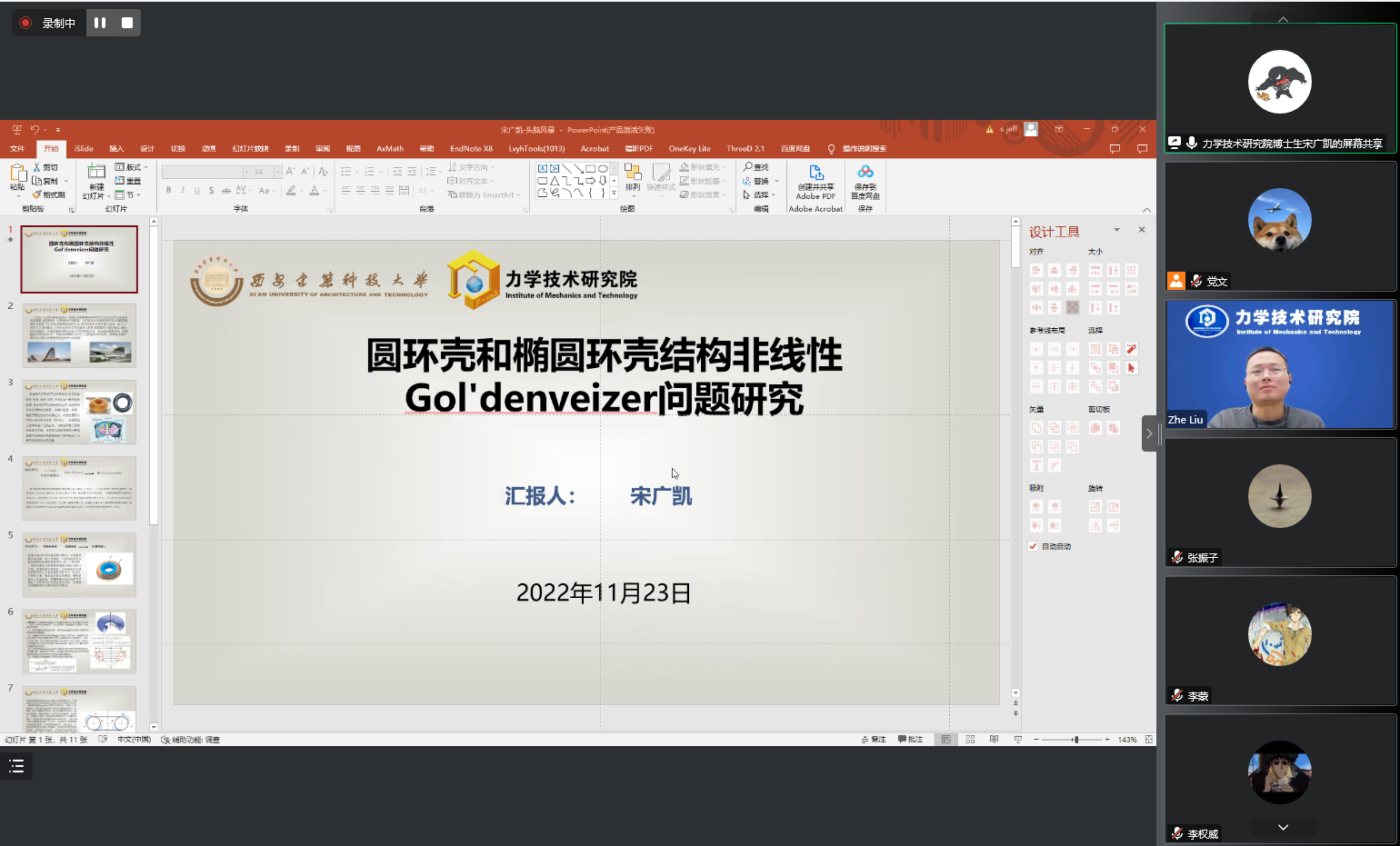1400x846 pixels.
Task: Toggle the 自动启动 checkbox
Action: click(x=1034, y=546)
